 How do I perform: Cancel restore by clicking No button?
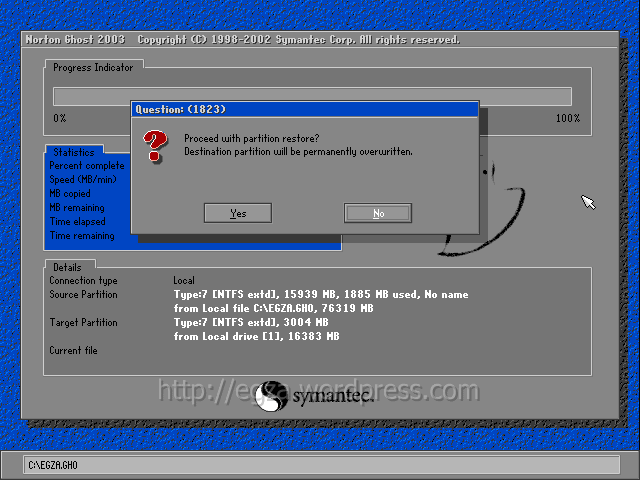coord(378,213)
